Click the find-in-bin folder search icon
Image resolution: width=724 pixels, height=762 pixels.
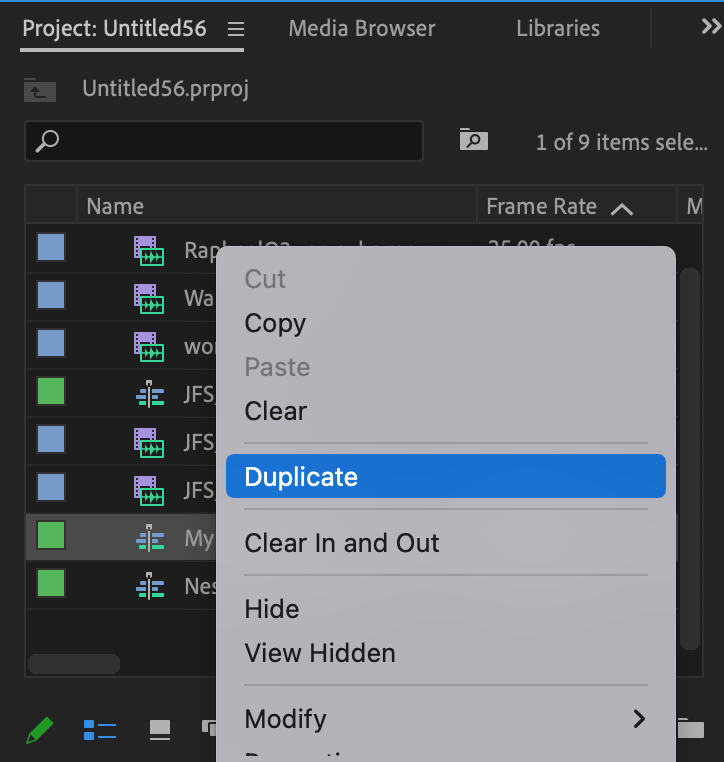coord(474,141)
